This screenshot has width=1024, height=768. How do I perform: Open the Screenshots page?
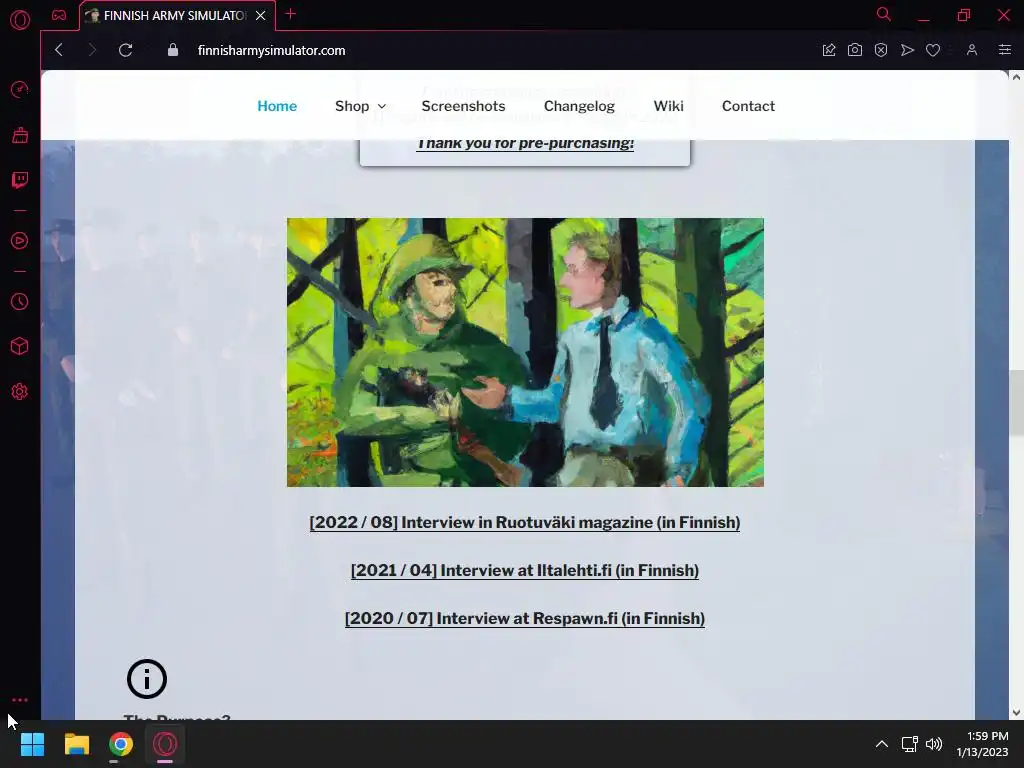tap(463, 106)
